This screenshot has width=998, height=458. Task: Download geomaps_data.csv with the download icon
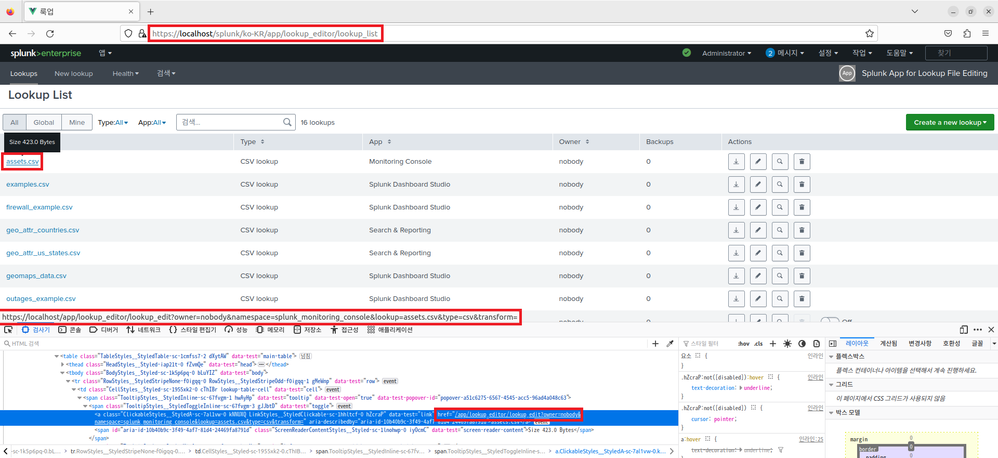735,276
